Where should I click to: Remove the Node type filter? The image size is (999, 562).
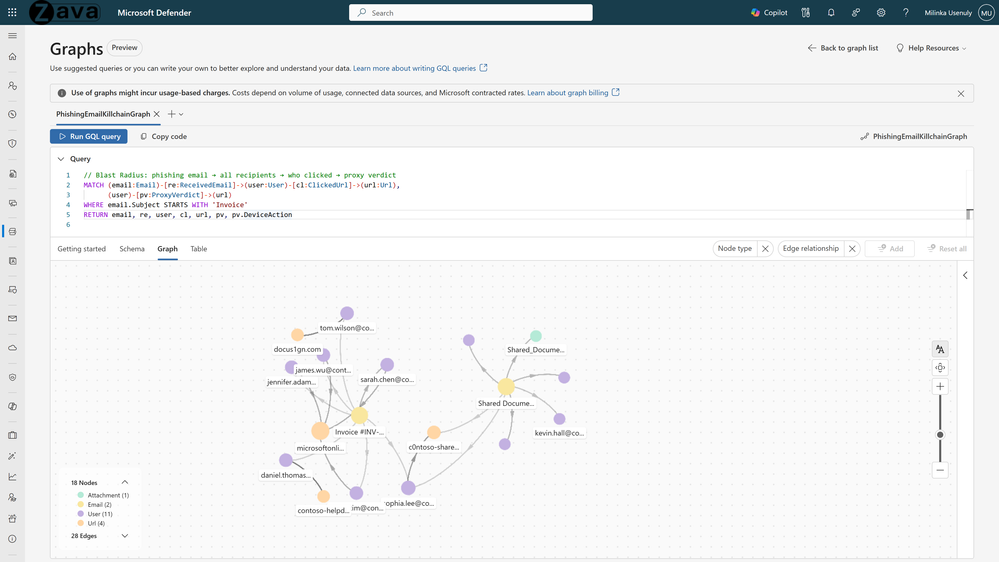[x=765, y=249]
